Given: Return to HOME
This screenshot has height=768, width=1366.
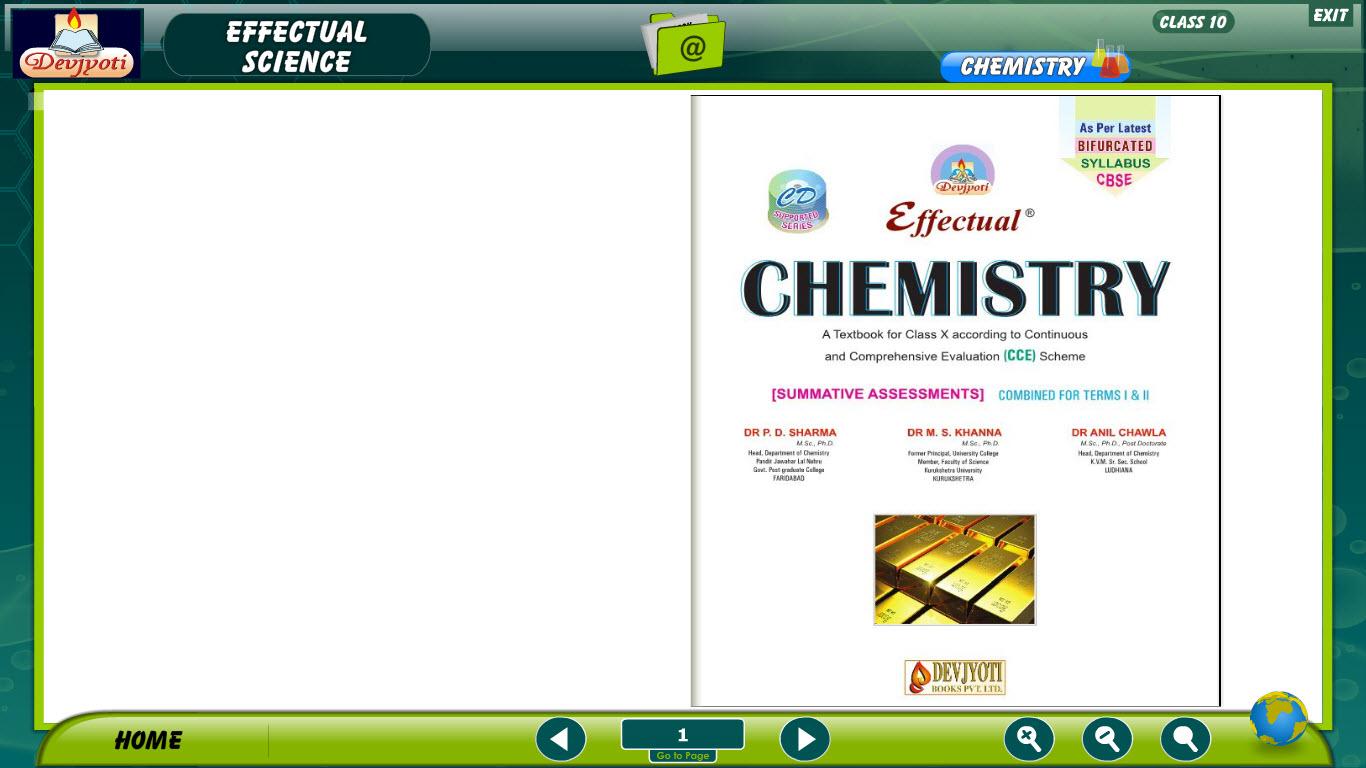Looking at the screenshot, I should [148, 740].
